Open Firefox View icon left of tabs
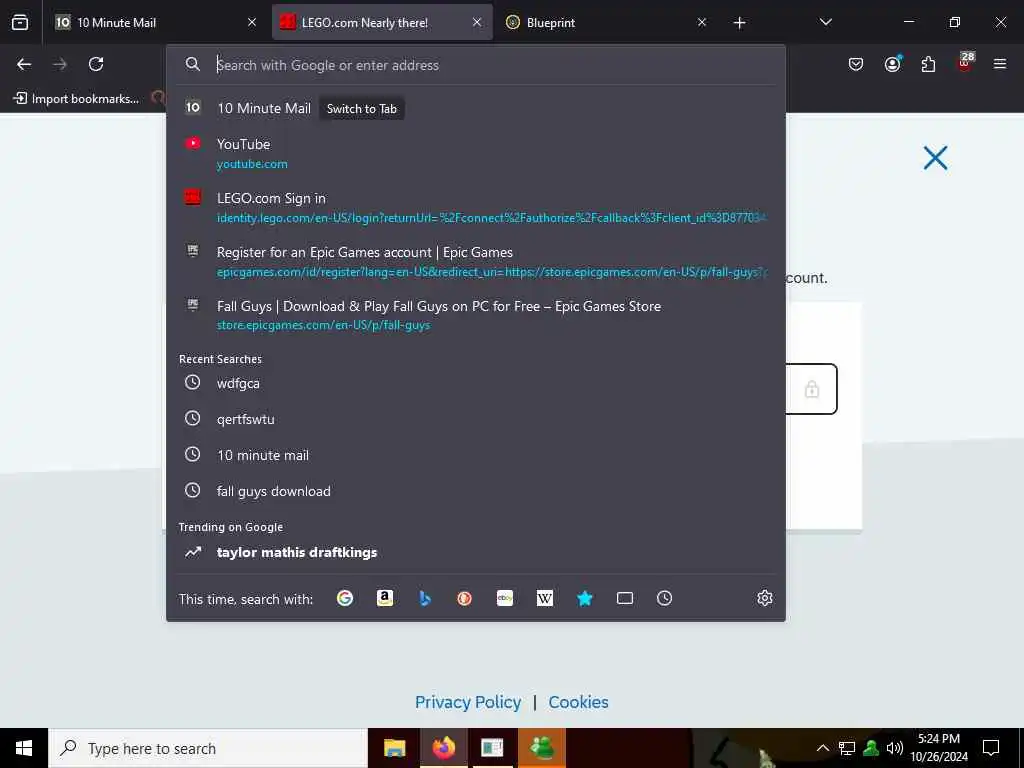This screenshot has height=768, width=1024. [x=20, y=23]
